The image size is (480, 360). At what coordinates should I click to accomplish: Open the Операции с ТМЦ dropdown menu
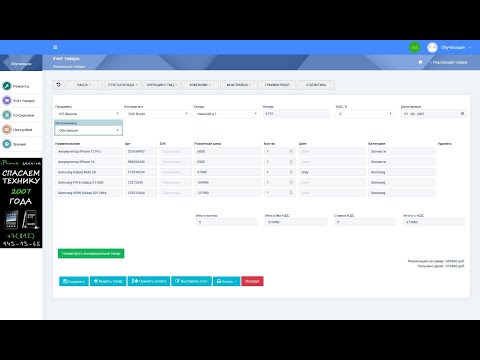click(x=162, y=85)
